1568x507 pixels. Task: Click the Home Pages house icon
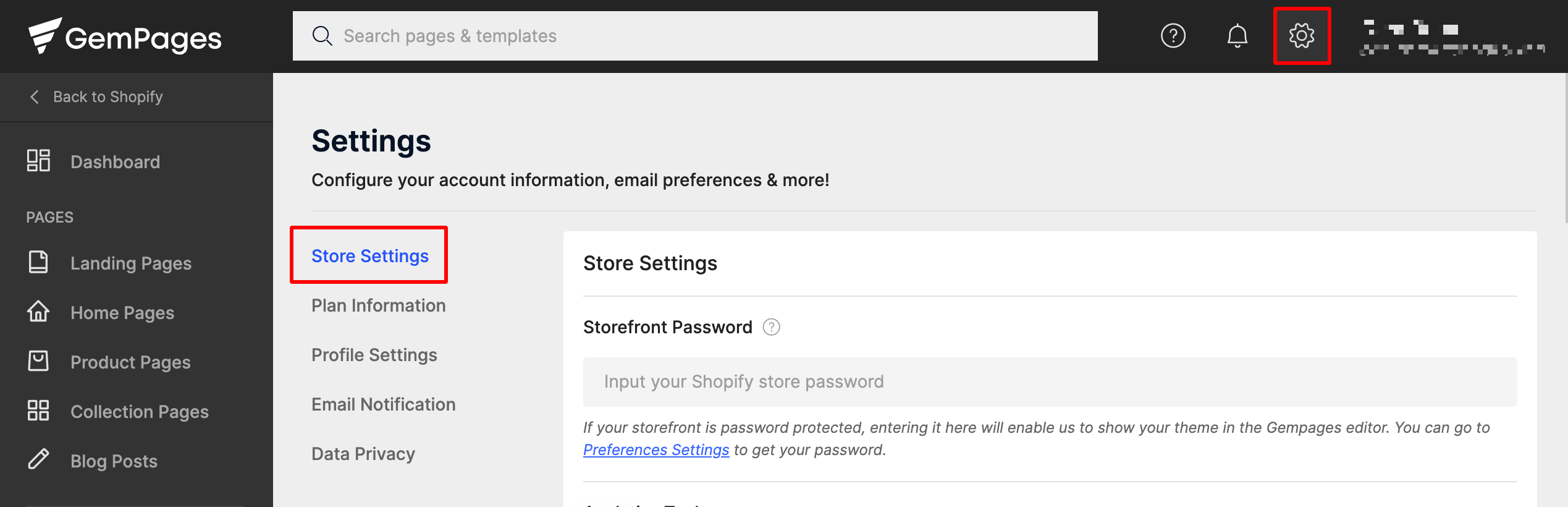[38, 312]
